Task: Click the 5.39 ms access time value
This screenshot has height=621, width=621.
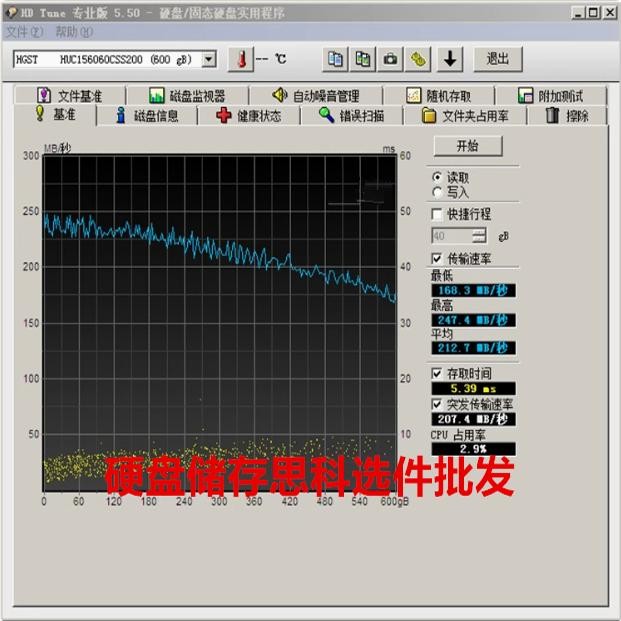Action: [x=473, y=389]
